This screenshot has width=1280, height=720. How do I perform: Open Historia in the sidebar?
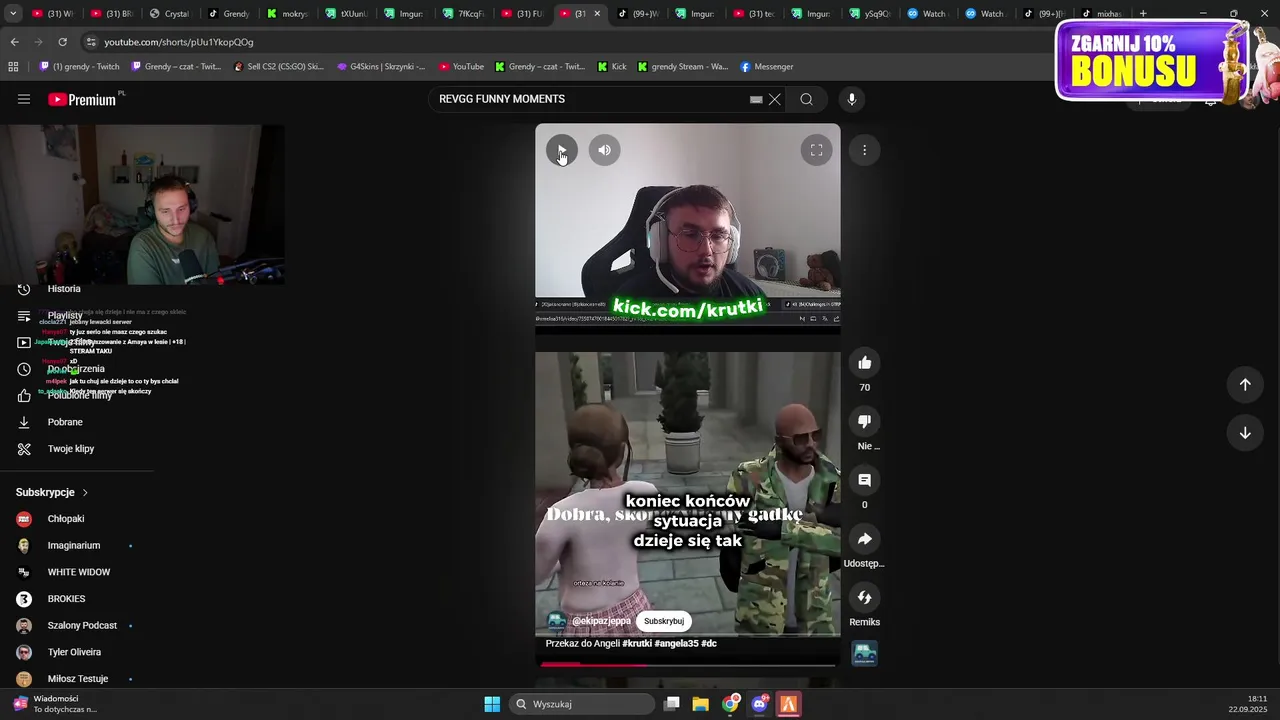coord(64,289)
